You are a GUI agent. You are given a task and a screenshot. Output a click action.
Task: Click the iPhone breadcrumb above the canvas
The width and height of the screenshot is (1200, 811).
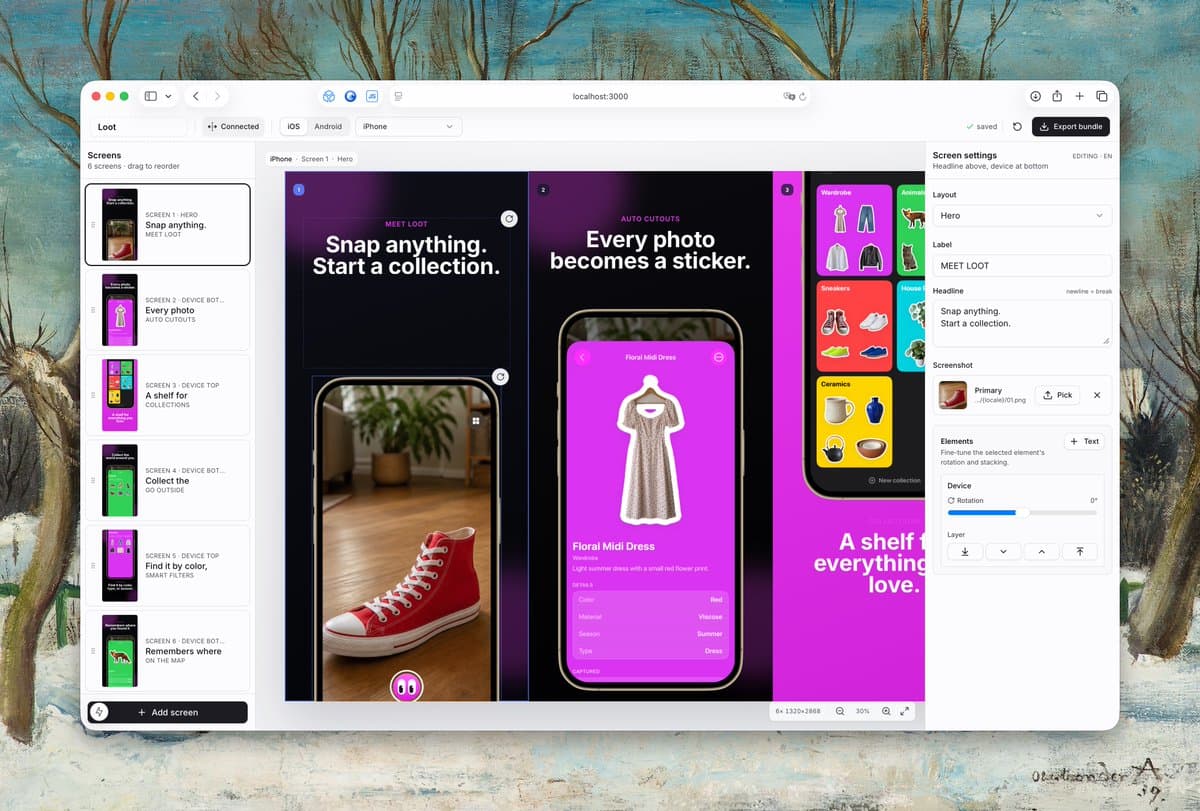281,159
